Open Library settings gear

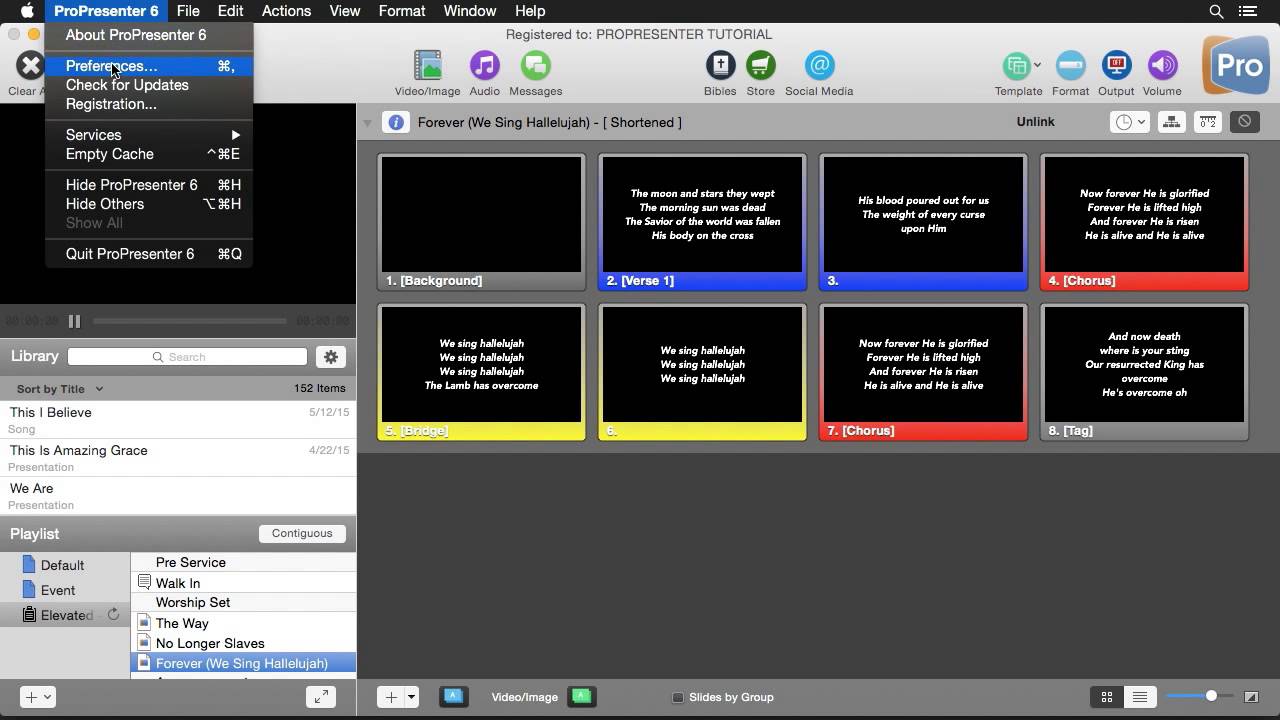pyautogui.click(x=331, y=357)
